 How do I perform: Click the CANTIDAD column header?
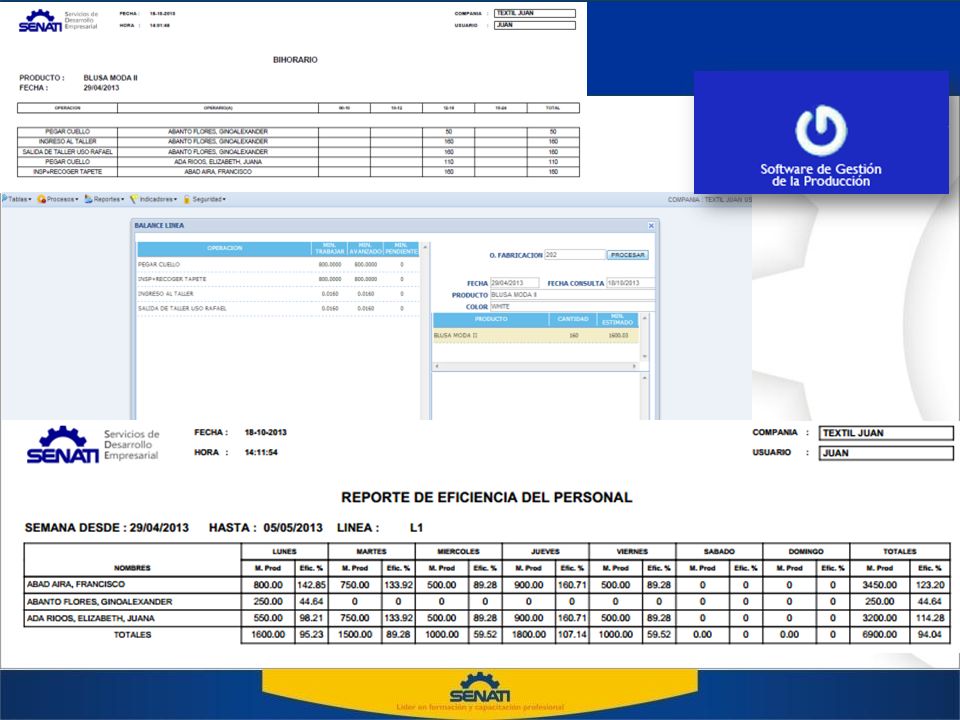pyautogui.click(x=572, y=319)
